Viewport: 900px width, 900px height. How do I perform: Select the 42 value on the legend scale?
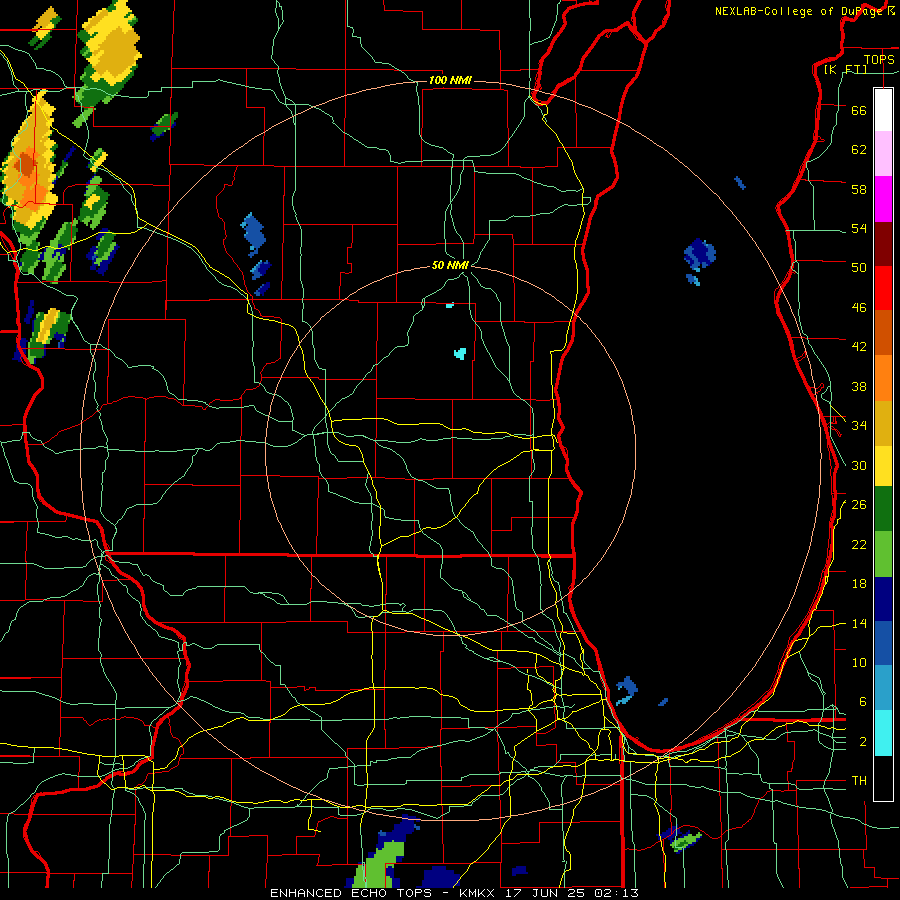pyautogui.click(x=859, y=346)
